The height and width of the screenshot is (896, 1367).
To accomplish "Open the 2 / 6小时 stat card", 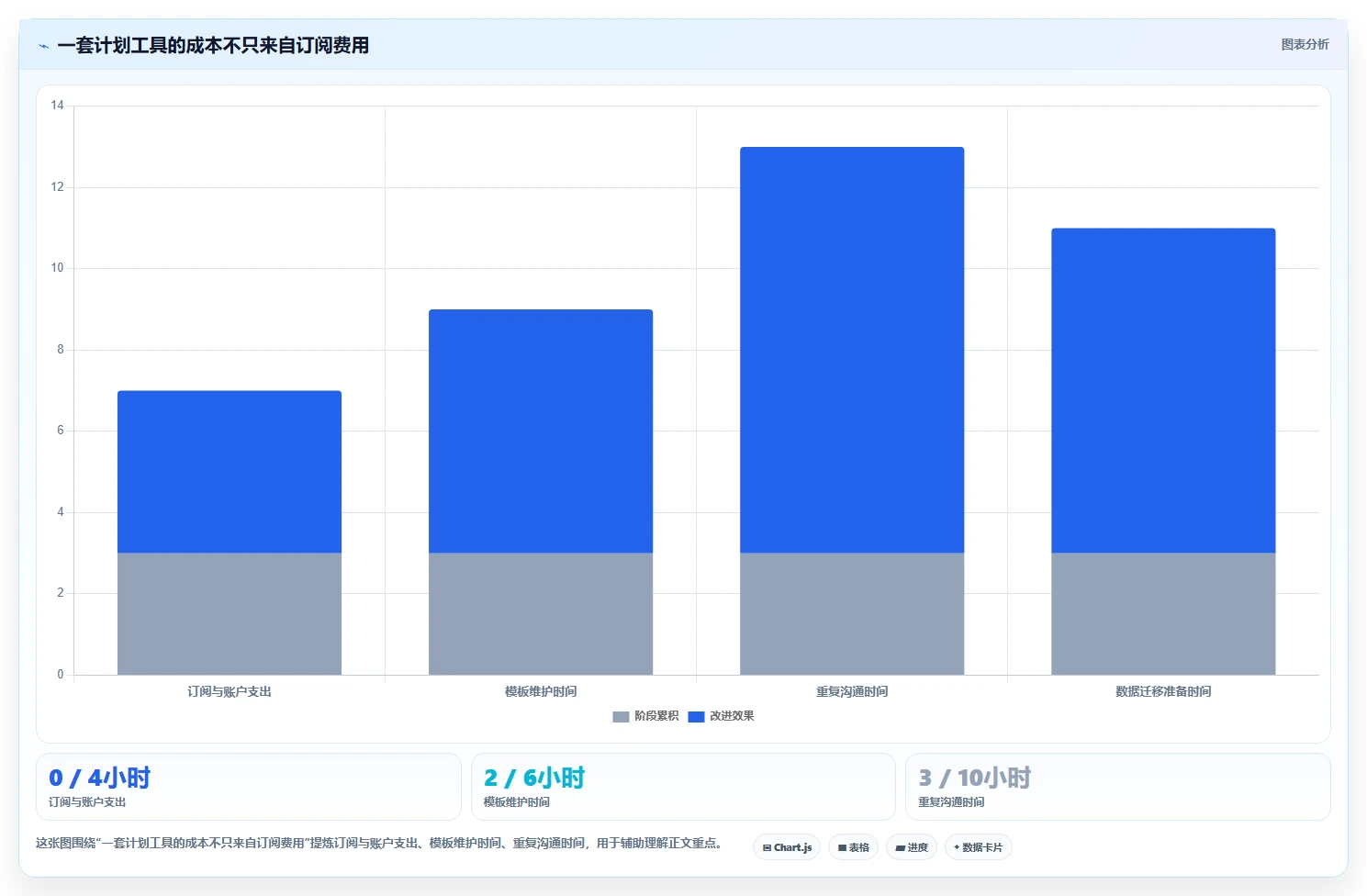I will click(683, 787).
